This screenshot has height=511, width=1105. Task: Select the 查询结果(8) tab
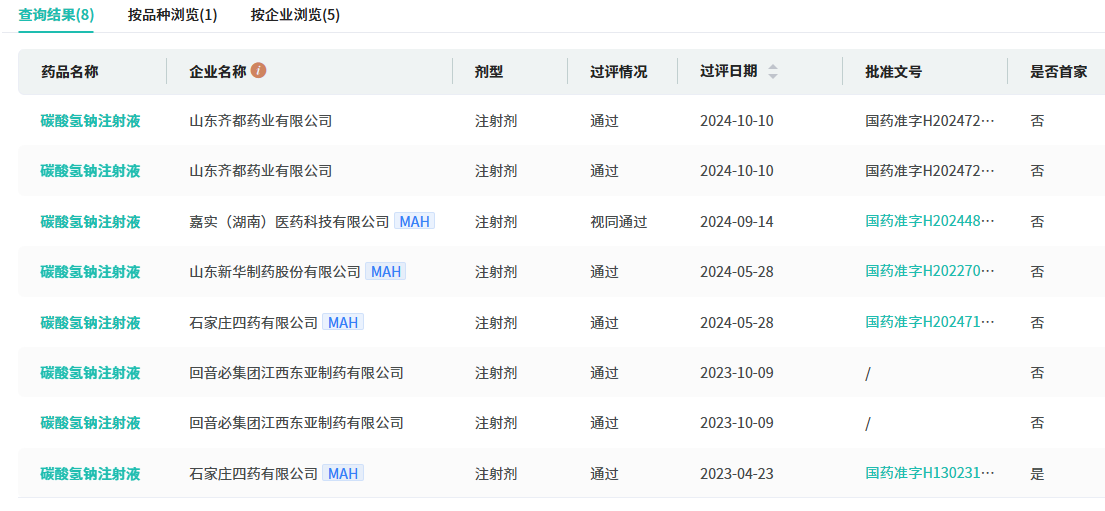tap(56, 15)
